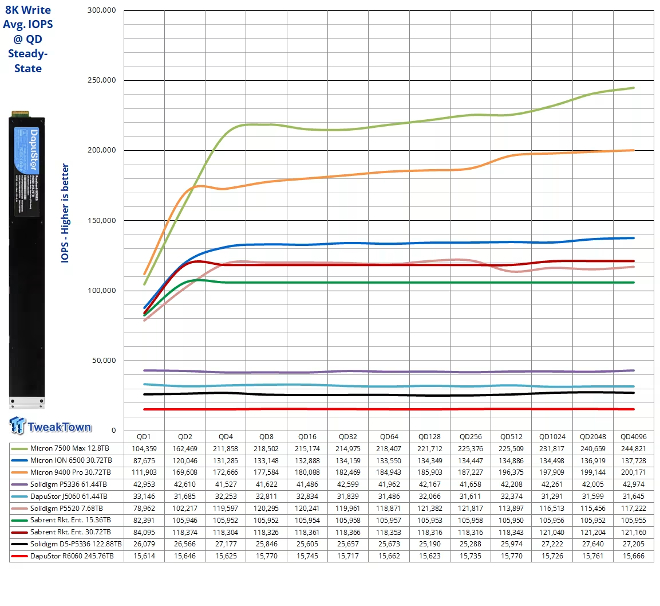
Task: Click DapuStor J5060 QD1 value 33,146
Action: [144, 497]
